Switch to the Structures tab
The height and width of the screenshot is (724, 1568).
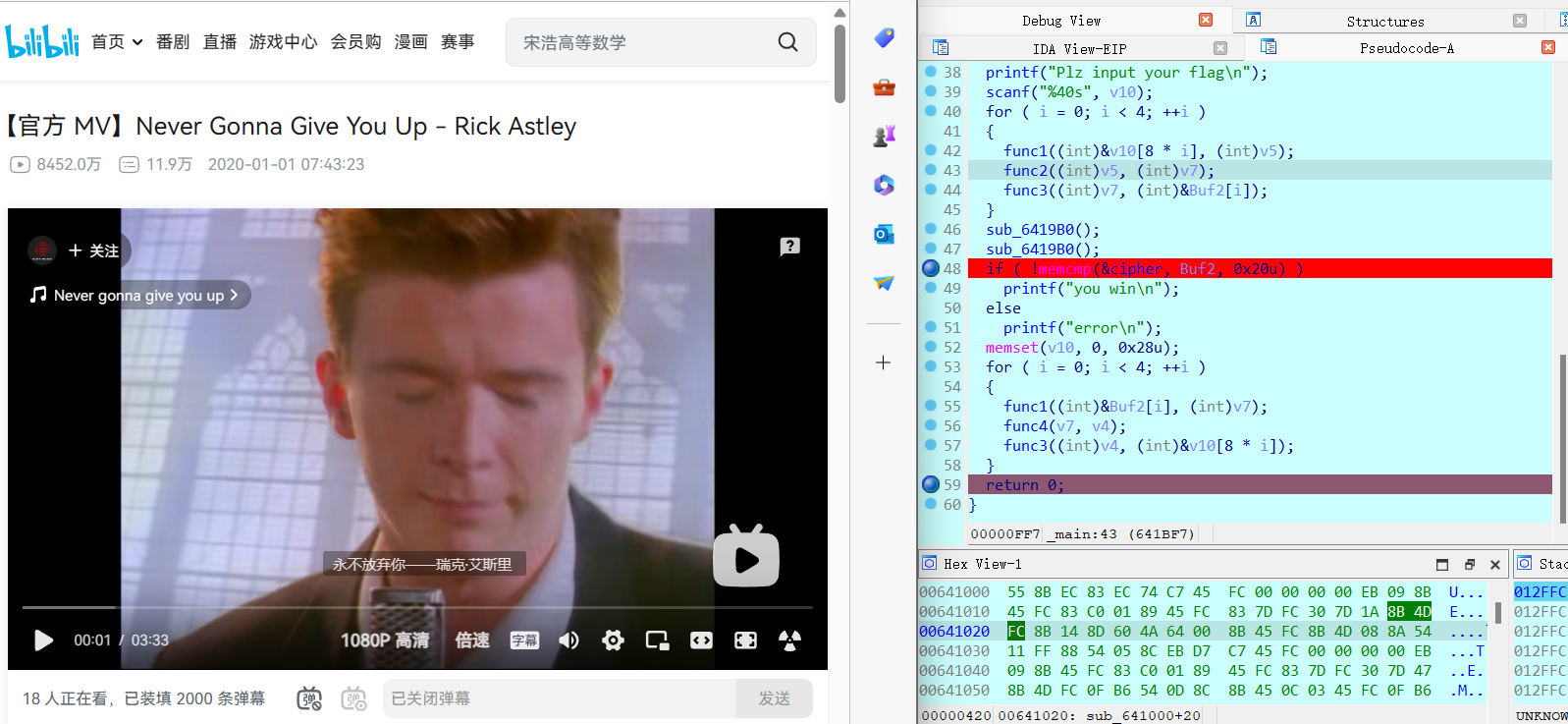tap(1384, 21)
